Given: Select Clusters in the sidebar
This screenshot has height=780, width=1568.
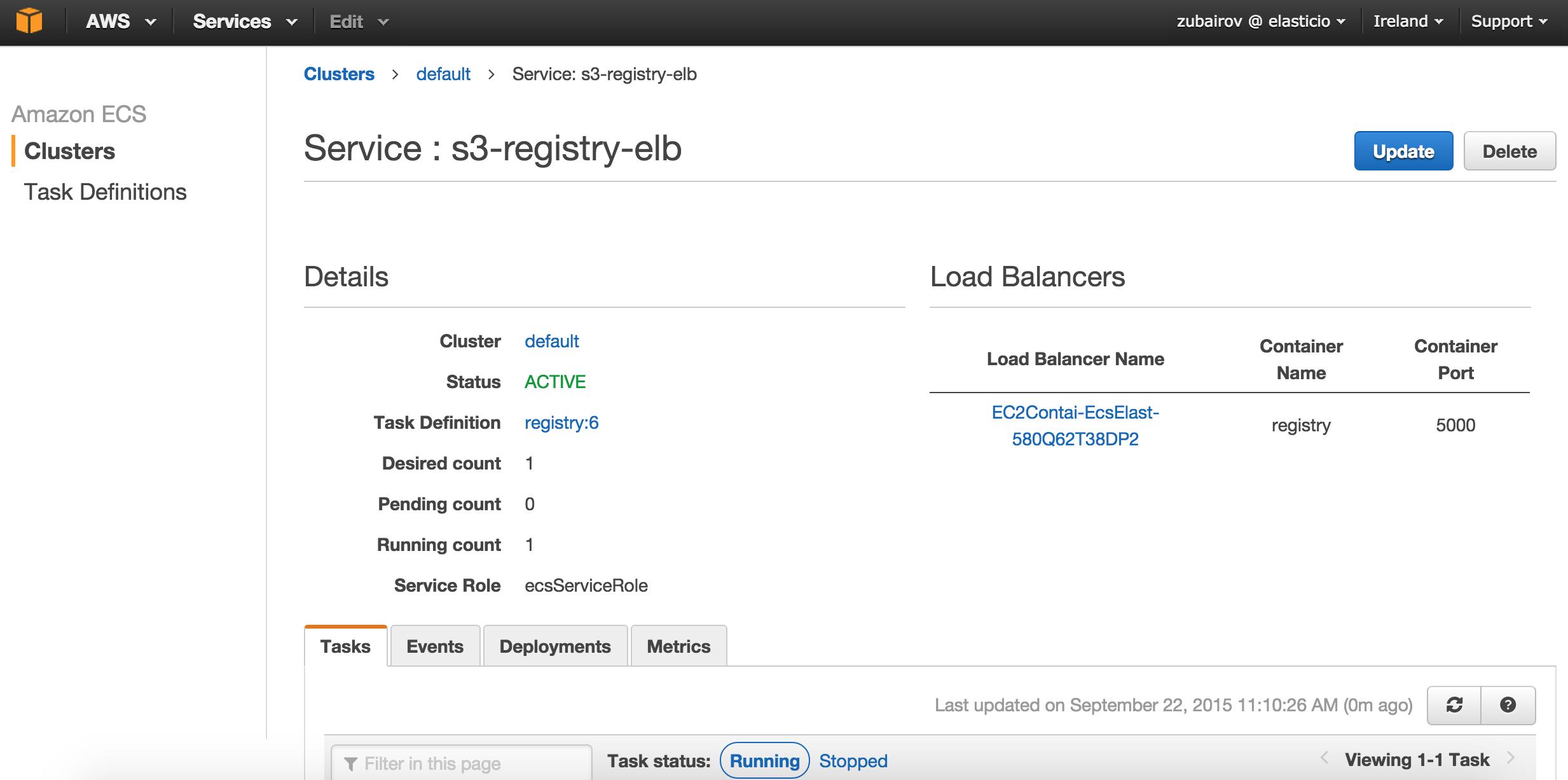Looking at the screenshot, I should pos(69,151).
